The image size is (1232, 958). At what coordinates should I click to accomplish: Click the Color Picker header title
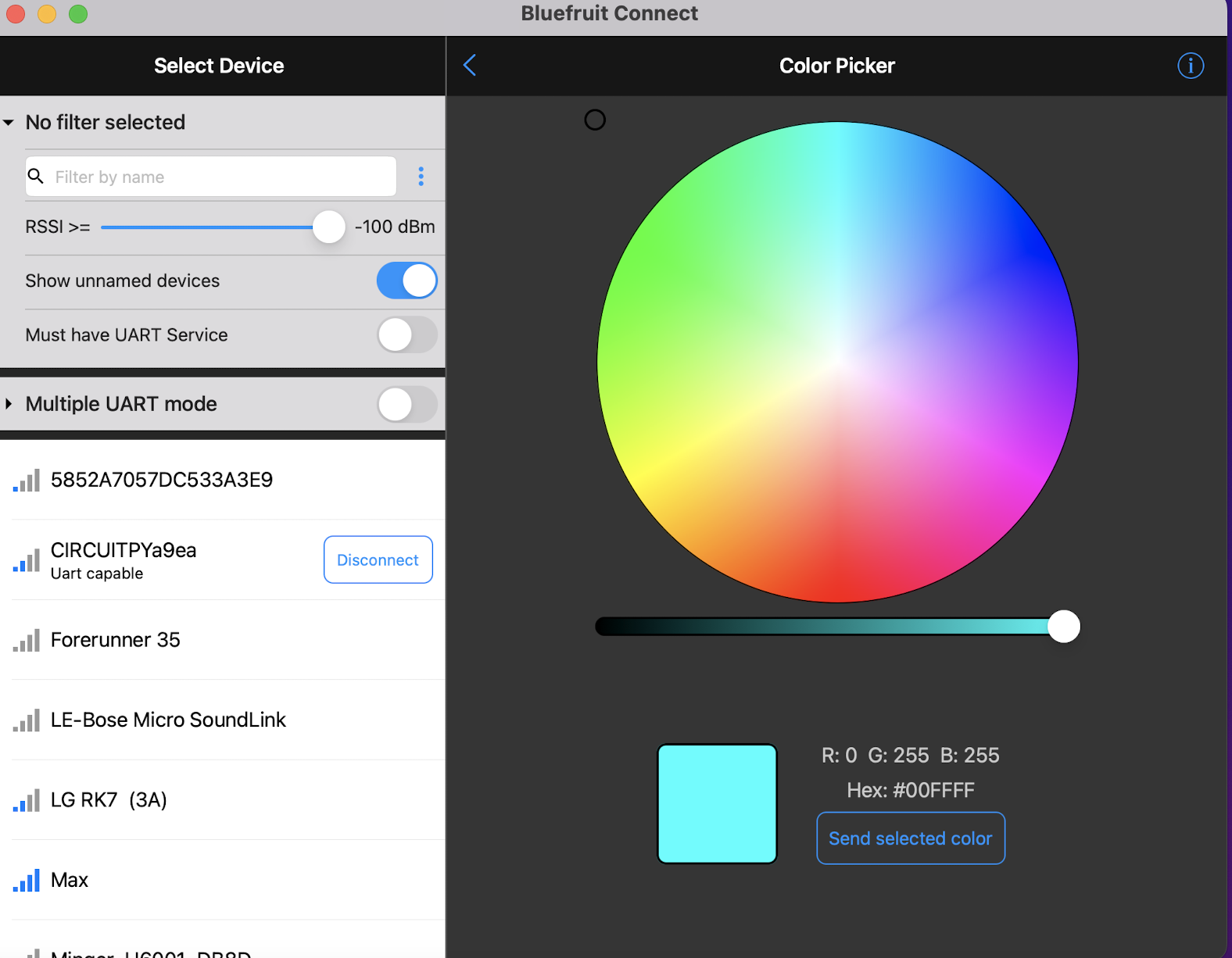coord(837,66)
